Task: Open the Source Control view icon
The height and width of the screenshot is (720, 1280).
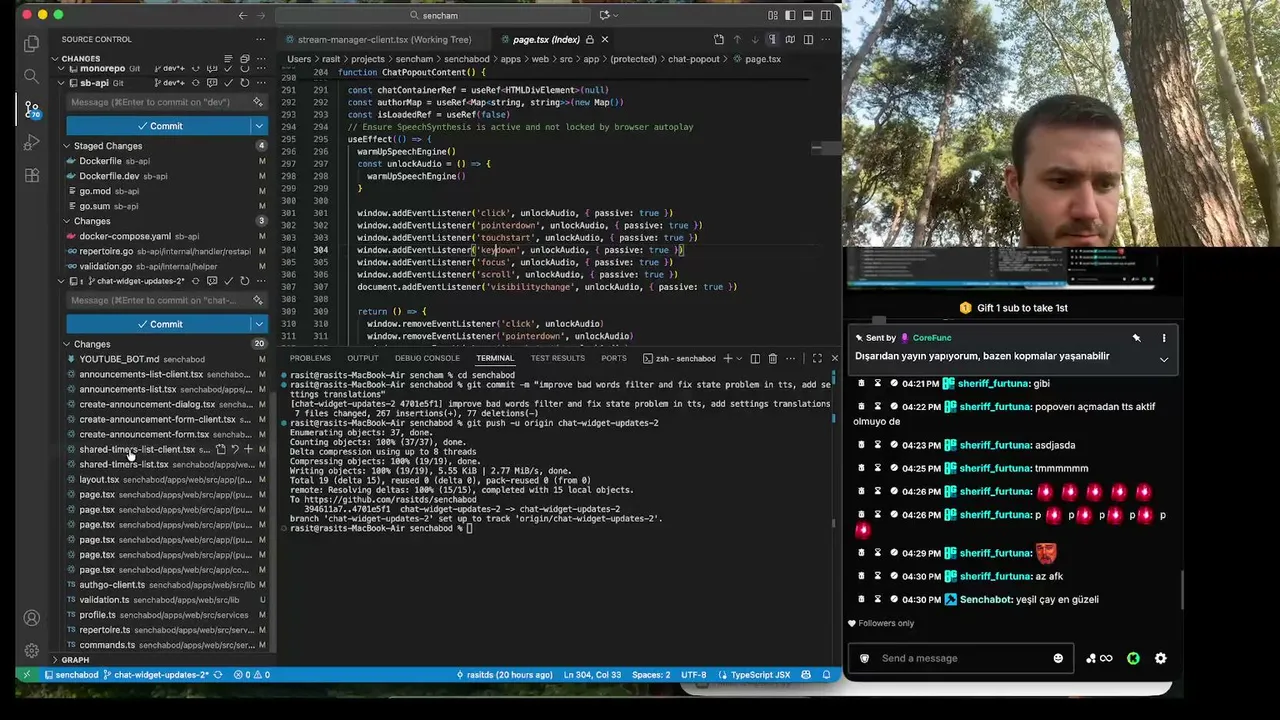Action: click(x=31, y=109)
